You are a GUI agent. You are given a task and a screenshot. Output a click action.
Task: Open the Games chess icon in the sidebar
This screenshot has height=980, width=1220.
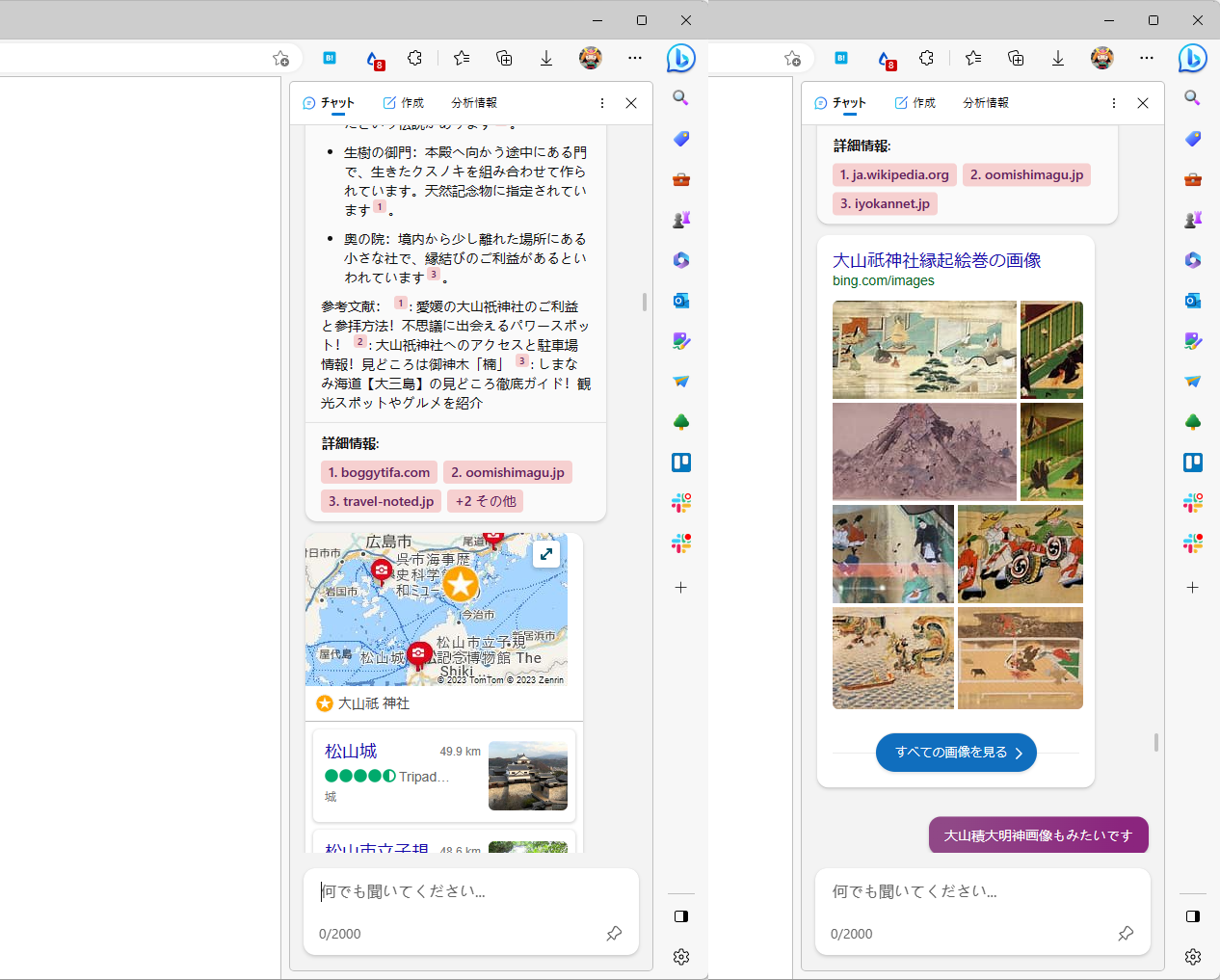coord(681,219)
